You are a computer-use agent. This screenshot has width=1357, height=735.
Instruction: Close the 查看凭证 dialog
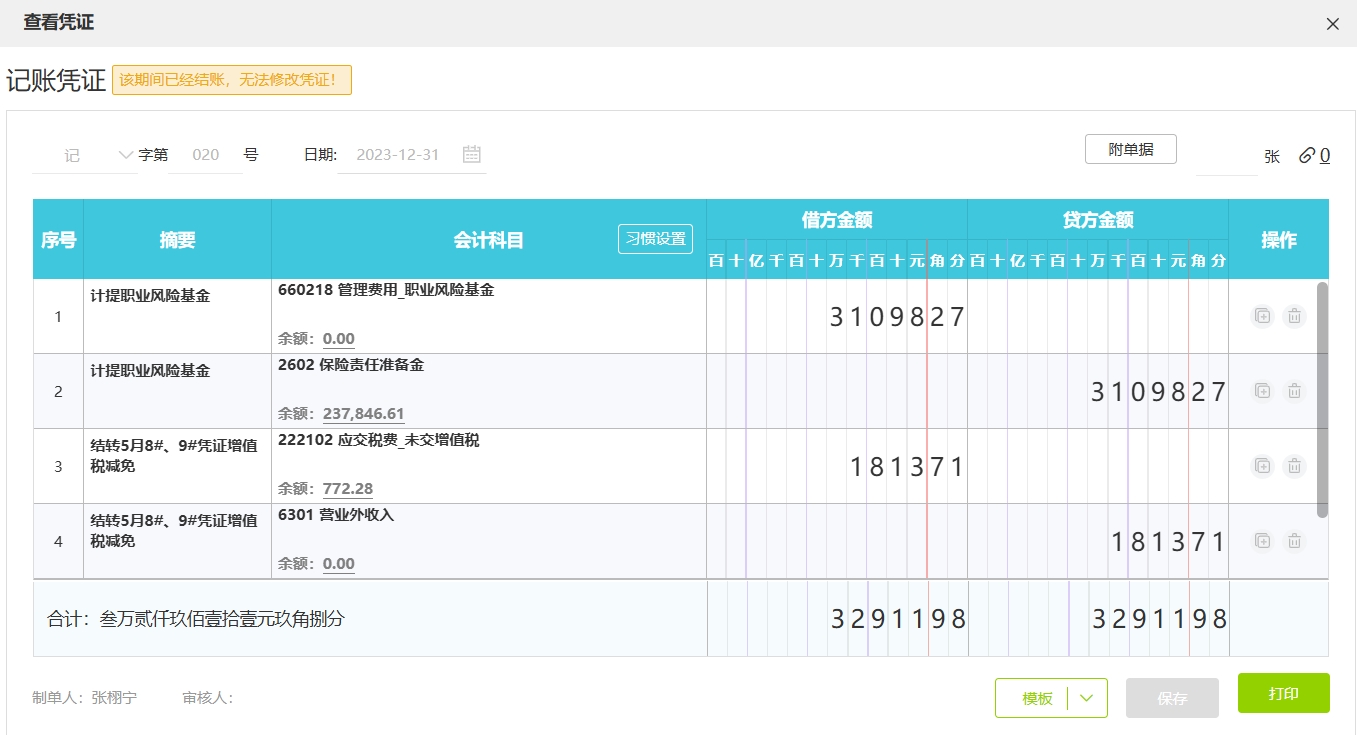tap(1332, 24)
